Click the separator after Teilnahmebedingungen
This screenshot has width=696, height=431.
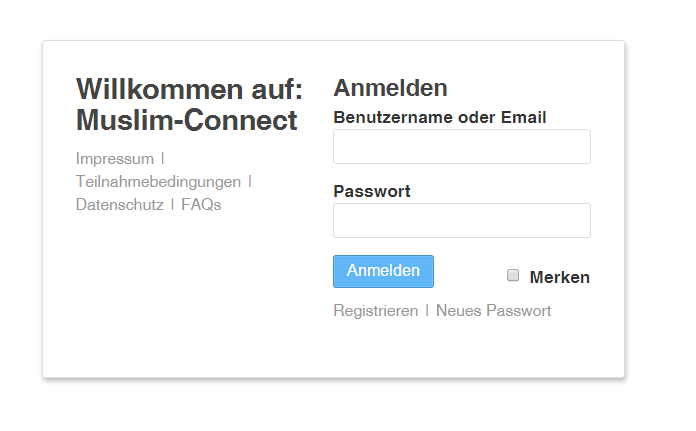pyautogui.click(x=250, y=181)
